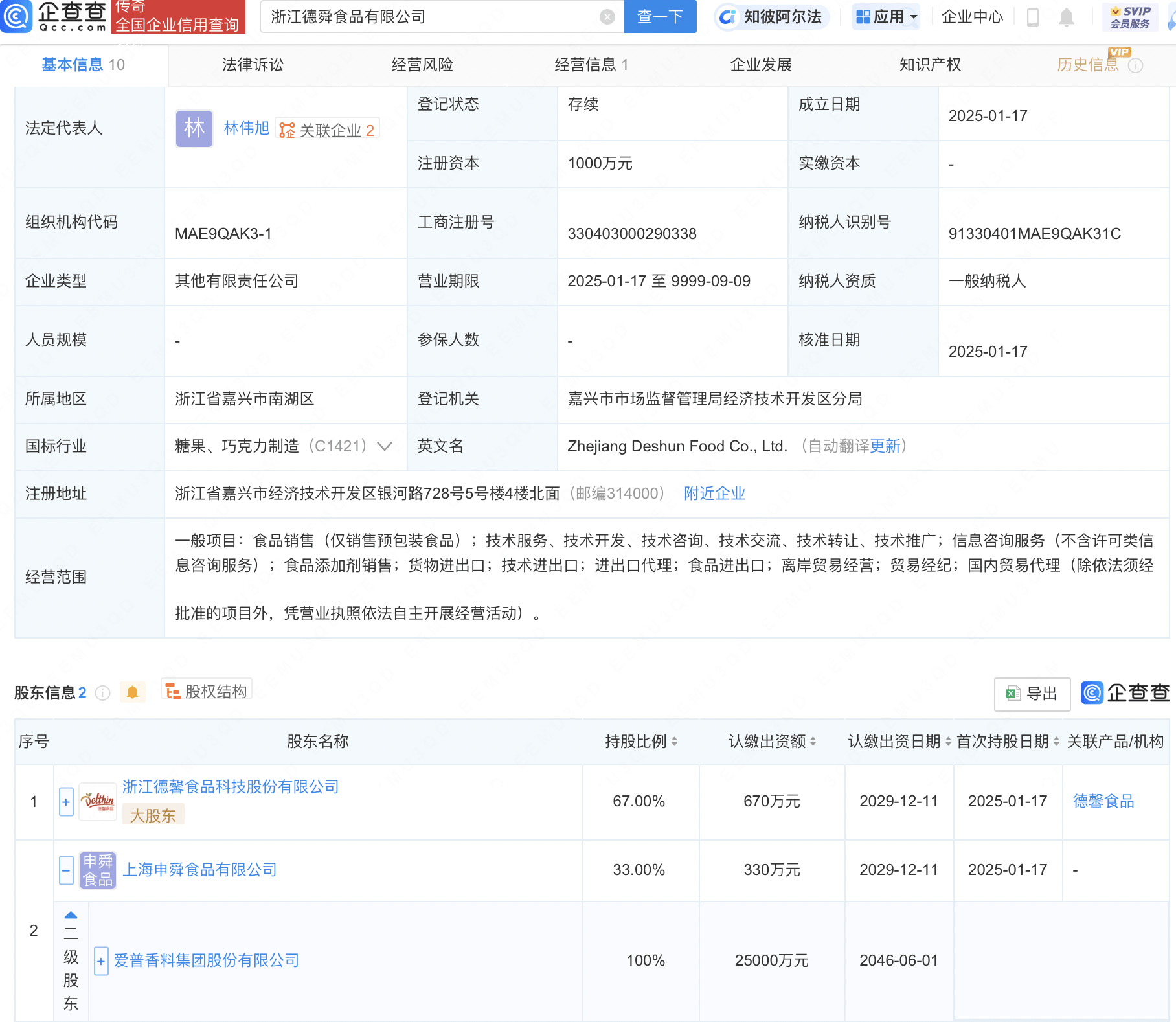The width and height of the screenshot is (1176, 1022).
Task: Click 更新 for the auto-translated English name
Action: coord(885,446)
